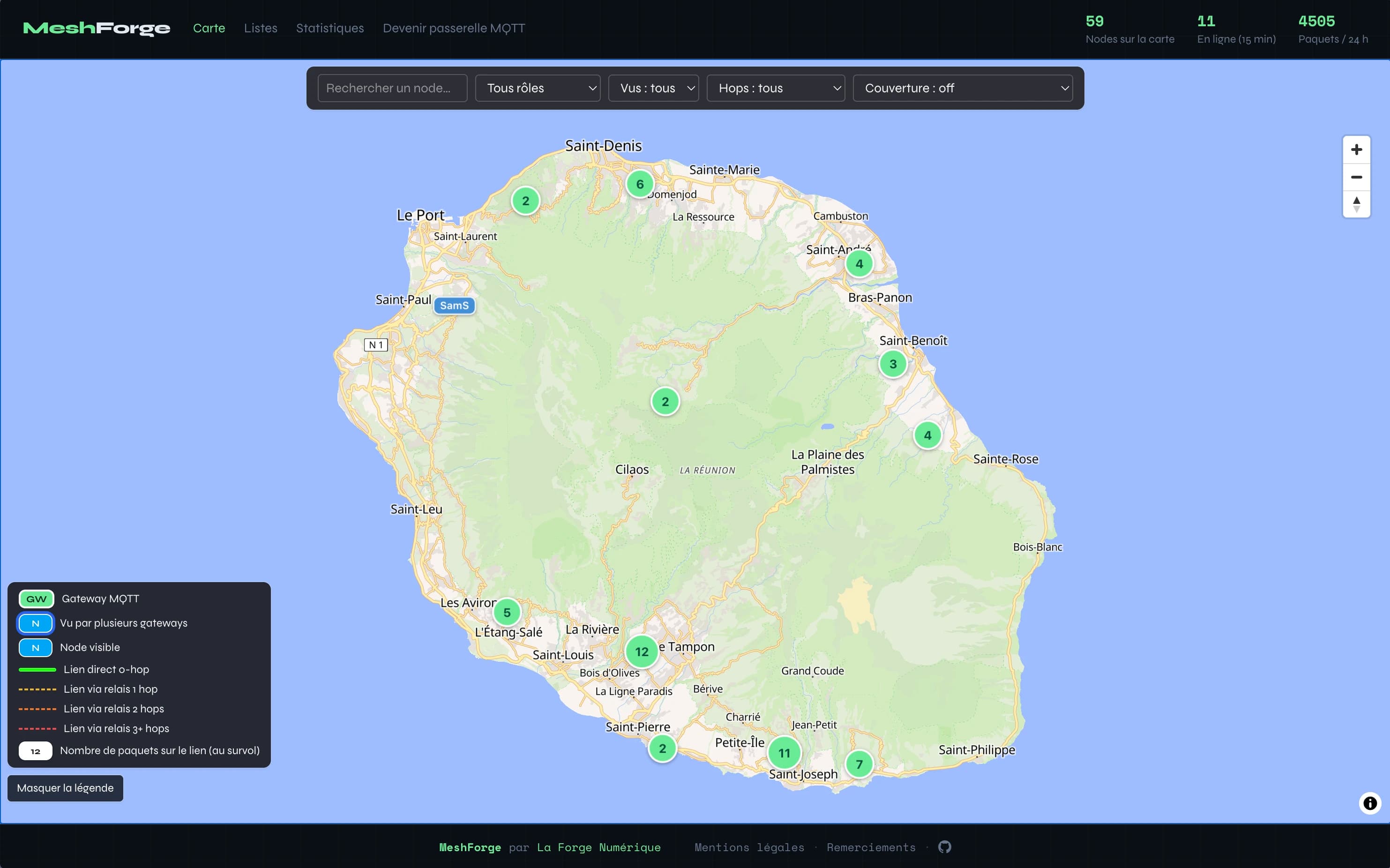
Task: Reset map bearing with the compass
Action: click(1356, 204)
